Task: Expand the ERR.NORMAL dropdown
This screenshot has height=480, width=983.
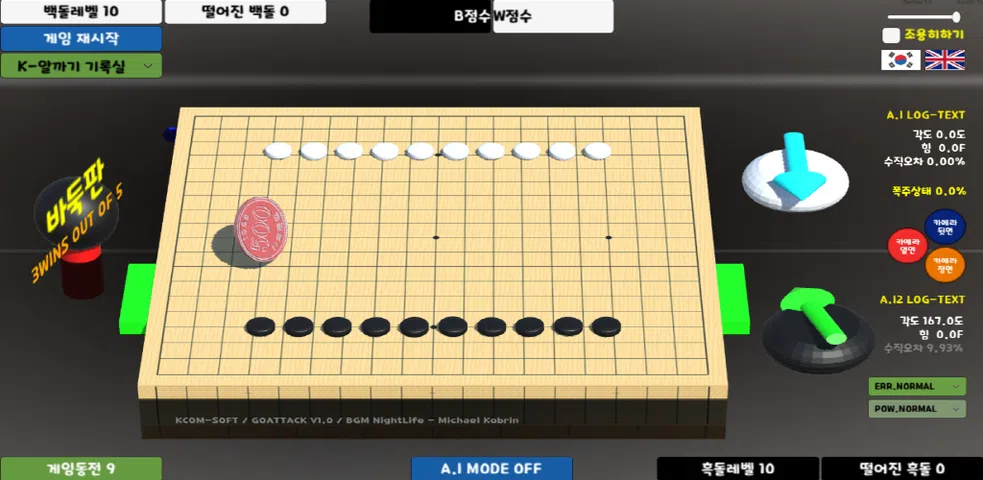Action: point(917,386)
